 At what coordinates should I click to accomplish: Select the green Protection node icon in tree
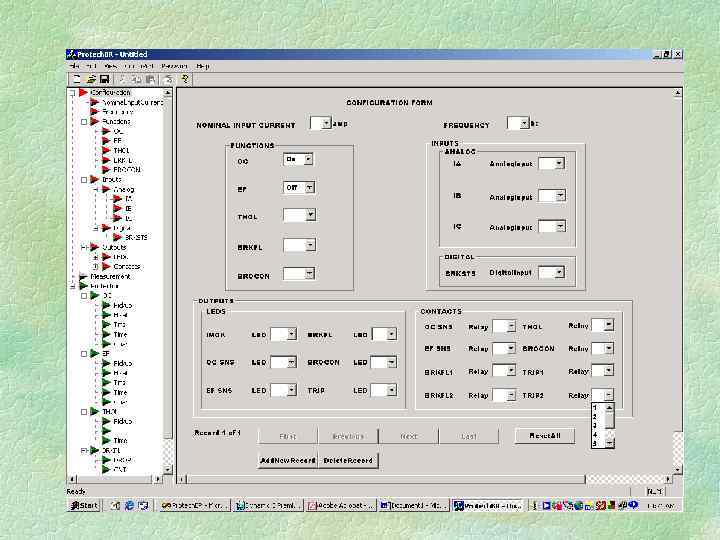click(83, 286)
